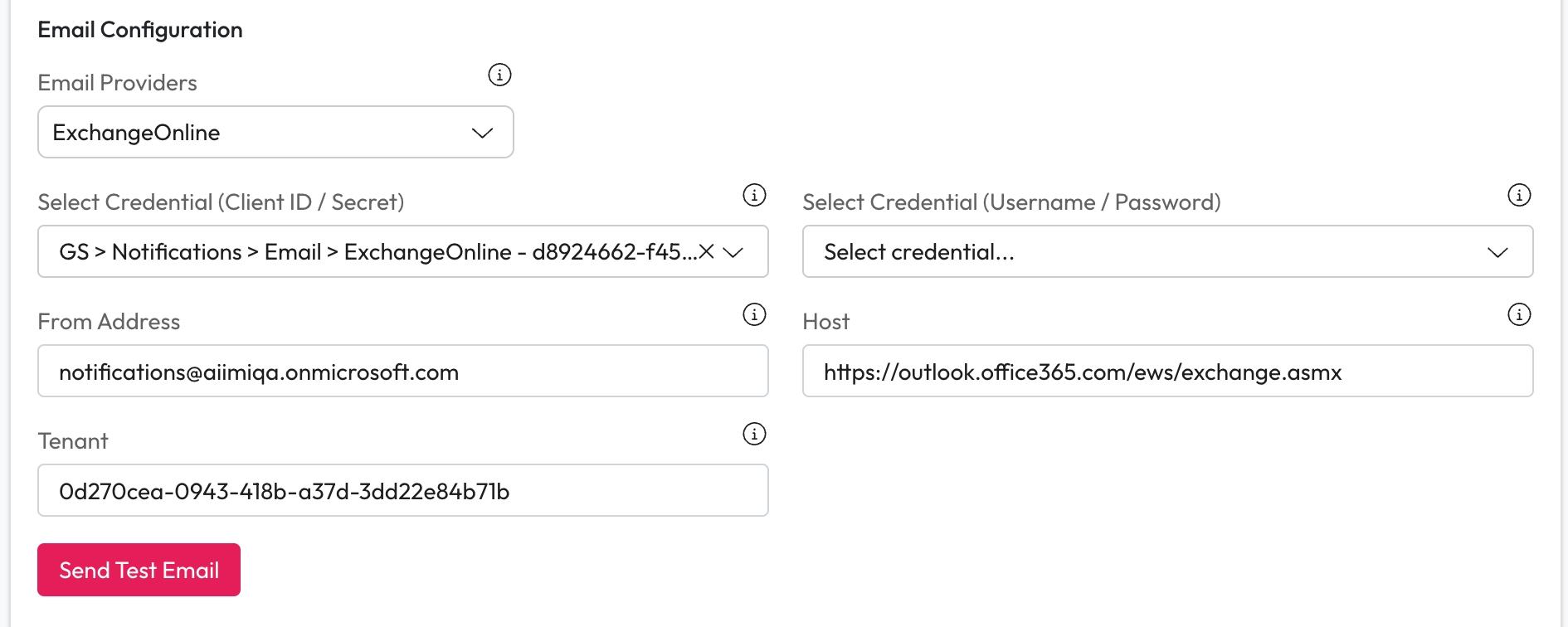The height and width of the screenshot is (627, 1568).
Task: Click the 'Email Providers' field label
Action: pyautogui.click(x=118, y=83)
